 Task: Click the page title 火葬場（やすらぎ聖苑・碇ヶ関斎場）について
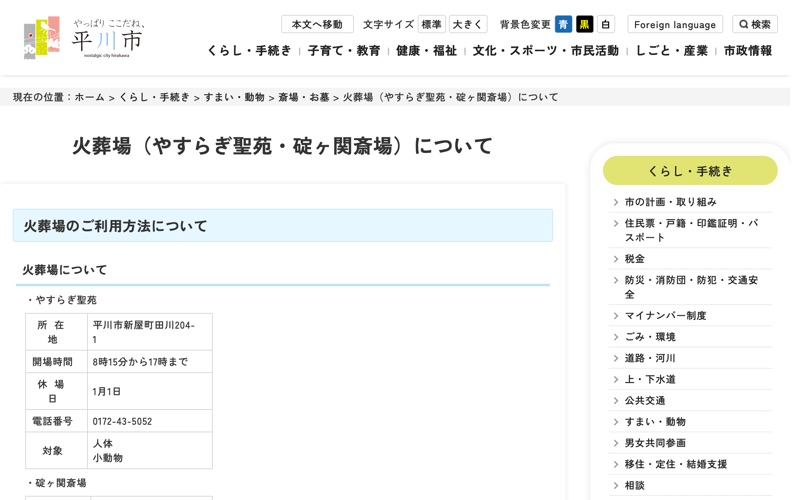click(282, 146)
